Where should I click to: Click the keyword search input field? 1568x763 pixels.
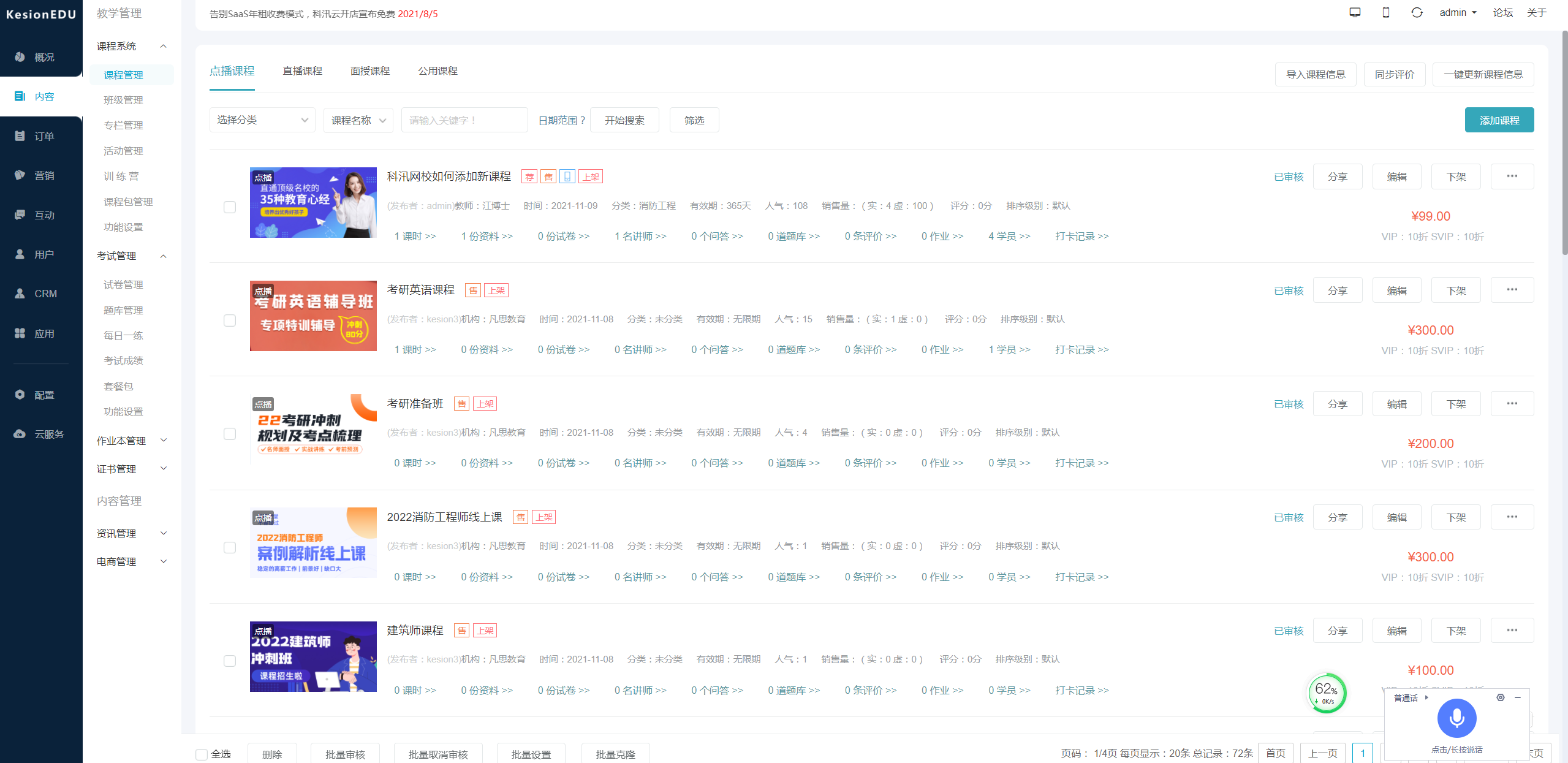pos(464,120)
